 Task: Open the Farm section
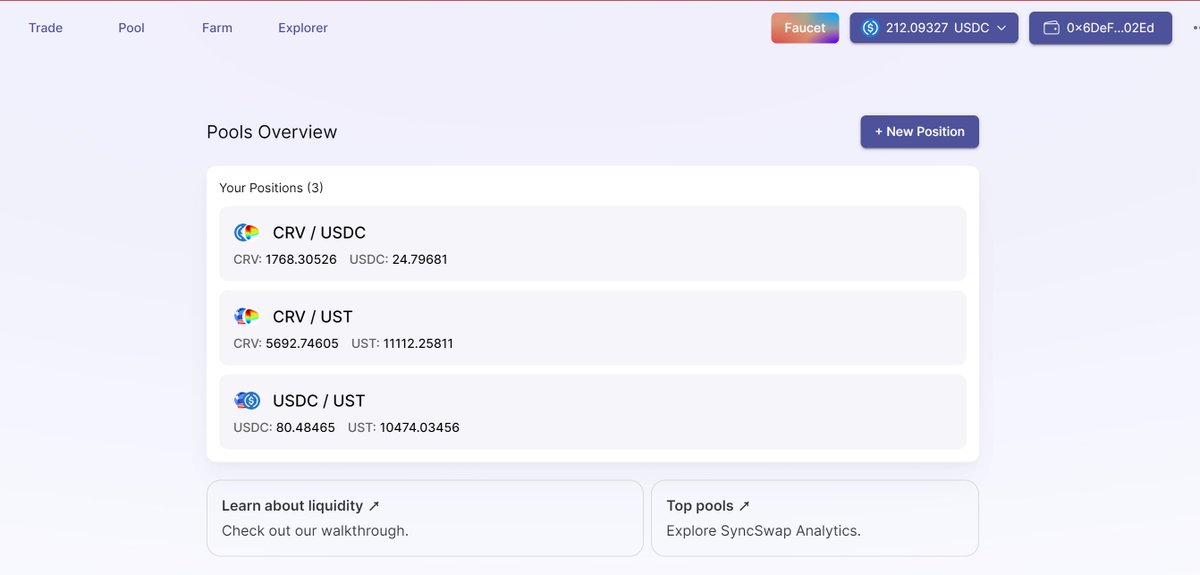pos(217,28)
